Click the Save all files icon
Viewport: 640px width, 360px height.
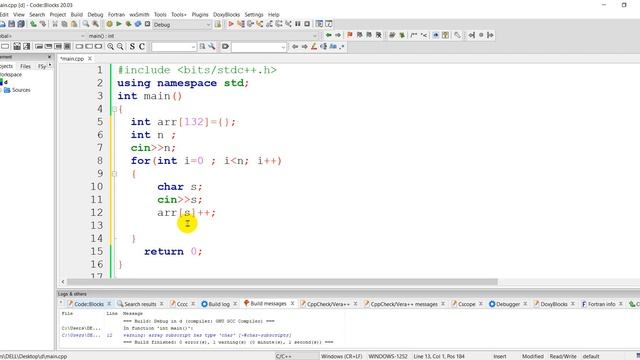21,24
